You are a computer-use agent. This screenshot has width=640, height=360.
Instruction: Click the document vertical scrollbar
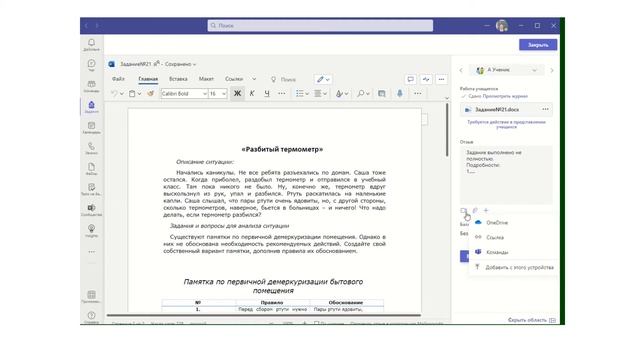(x=447, y=130)
